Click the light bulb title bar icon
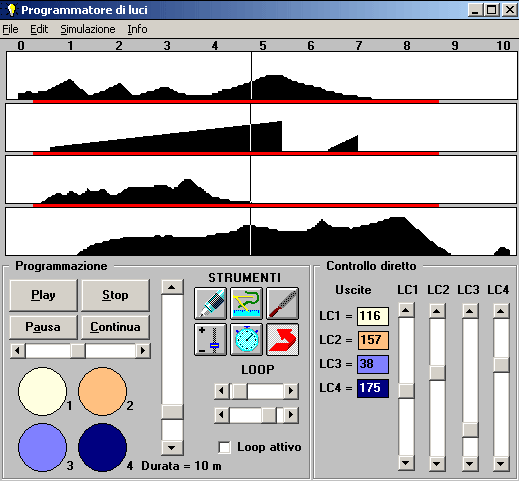The width and height of the screenshot is (519, 481). pyautogui.click(x=11, y=10)
